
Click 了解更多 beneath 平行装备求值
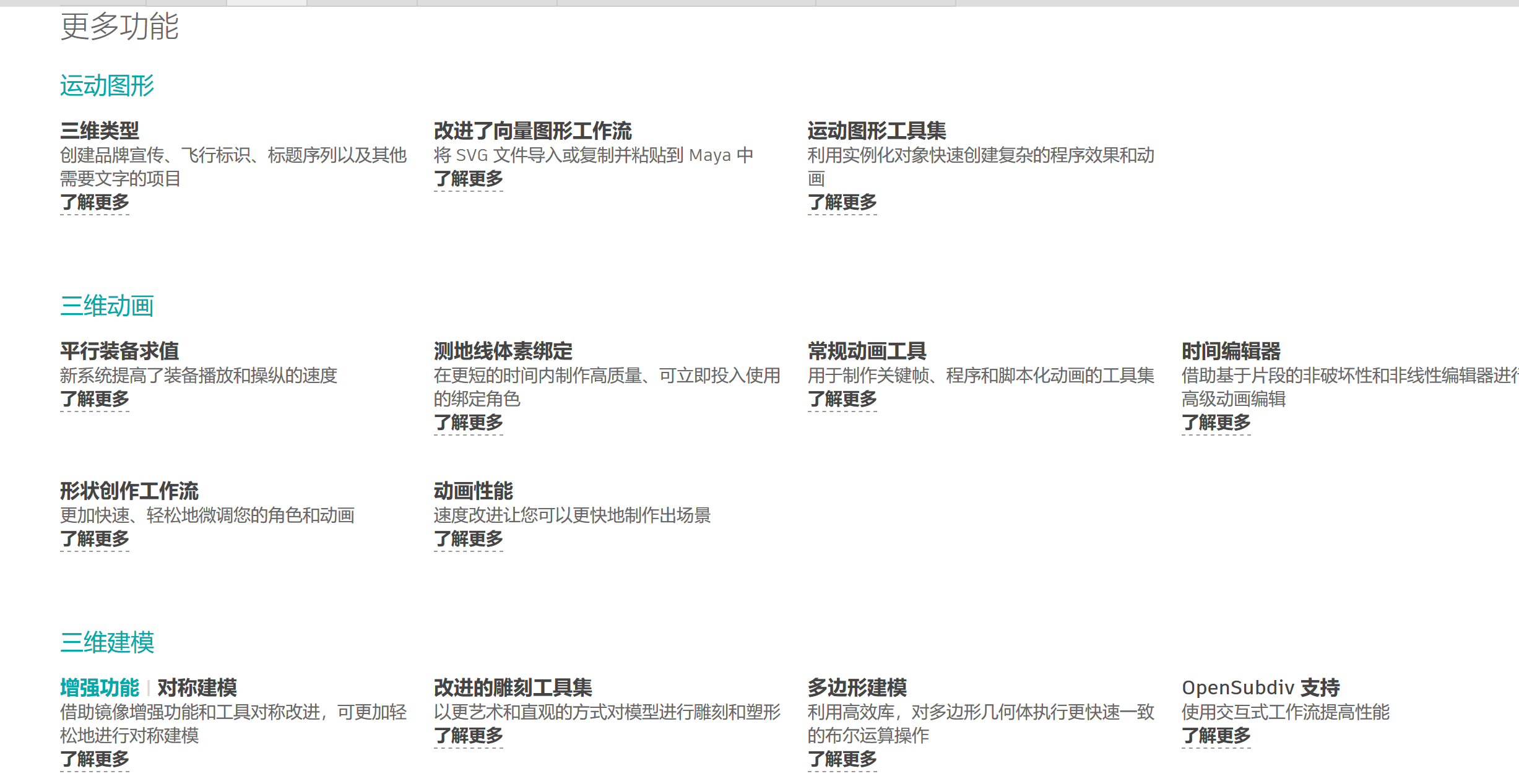coord(95,399)
